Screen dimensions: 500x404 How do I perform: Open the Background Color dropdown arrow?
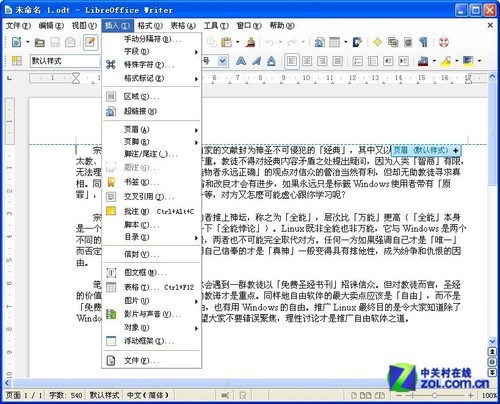[x=479, y=61]
